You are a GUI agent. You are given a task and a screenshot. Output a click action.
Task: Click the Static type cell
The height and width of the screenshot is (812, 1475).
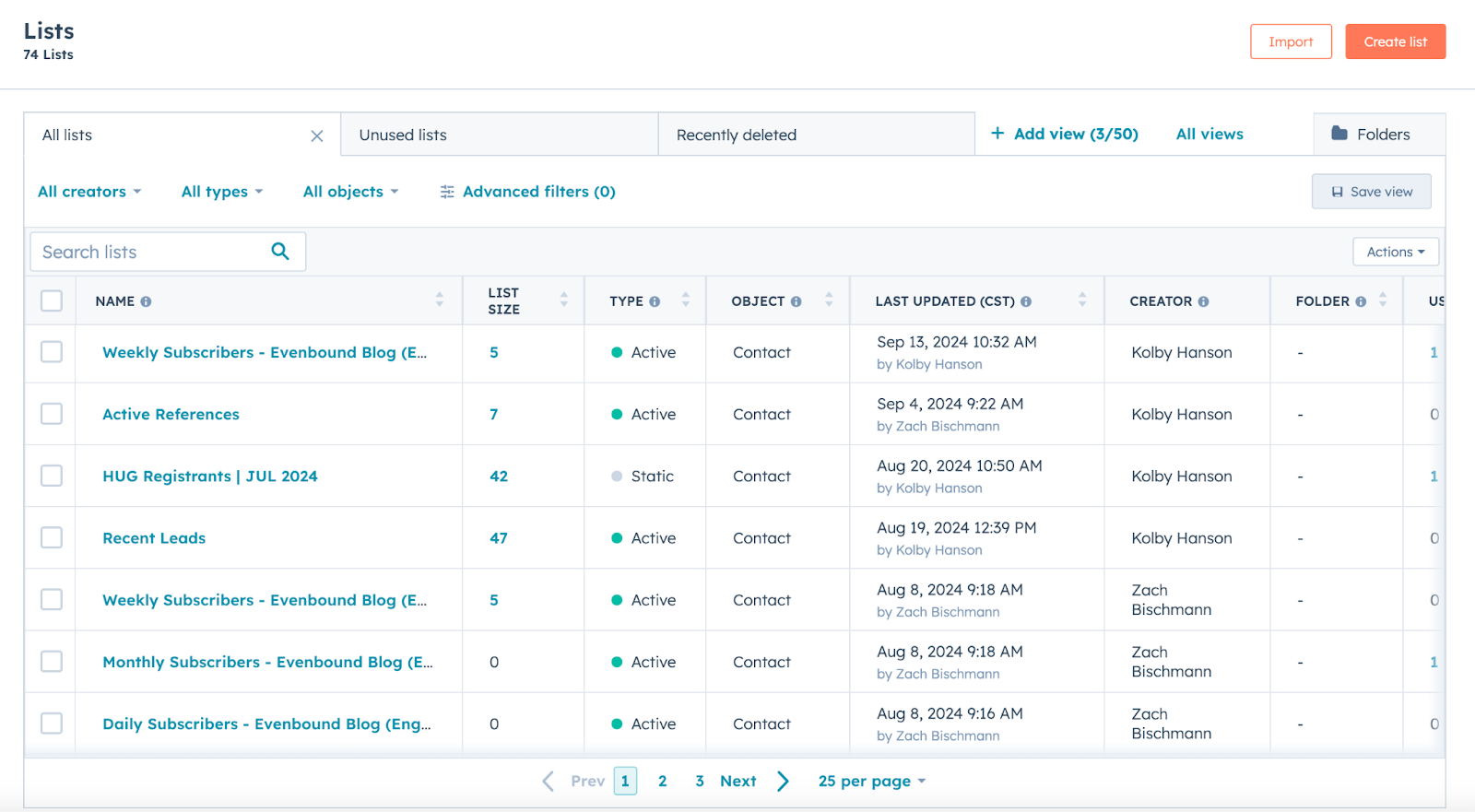pos(643,477)
